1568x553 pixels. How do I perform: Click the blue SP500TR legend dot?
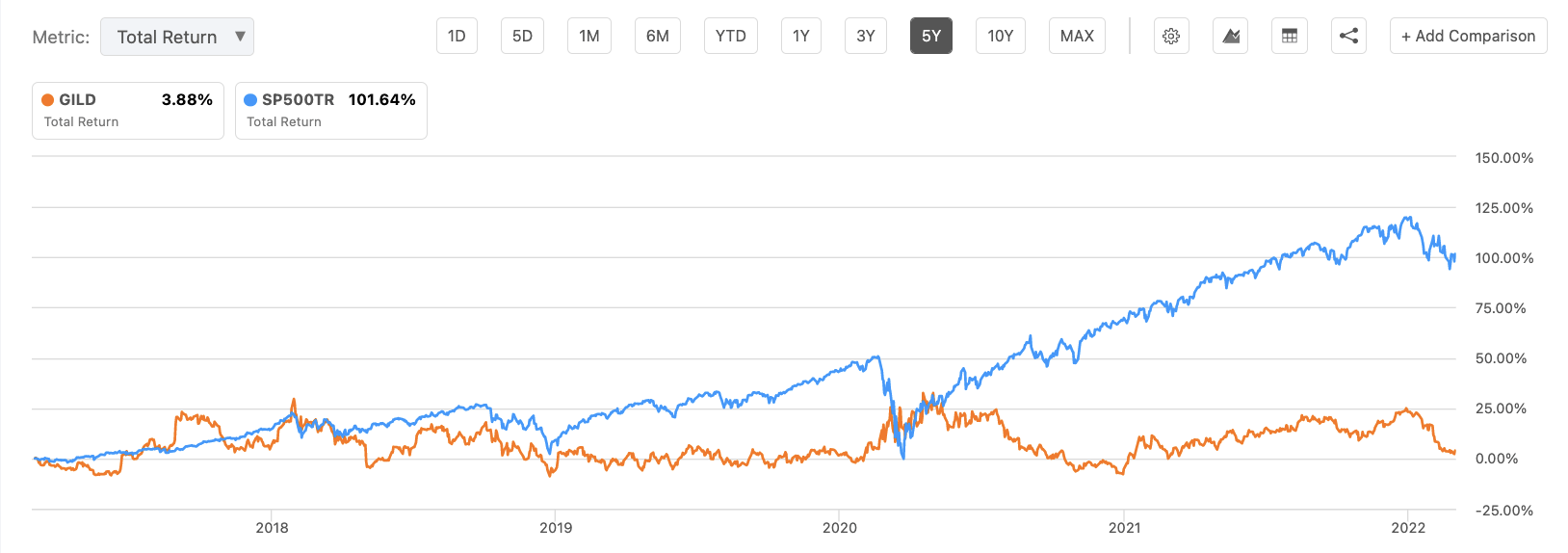click(x=250, y=100)
